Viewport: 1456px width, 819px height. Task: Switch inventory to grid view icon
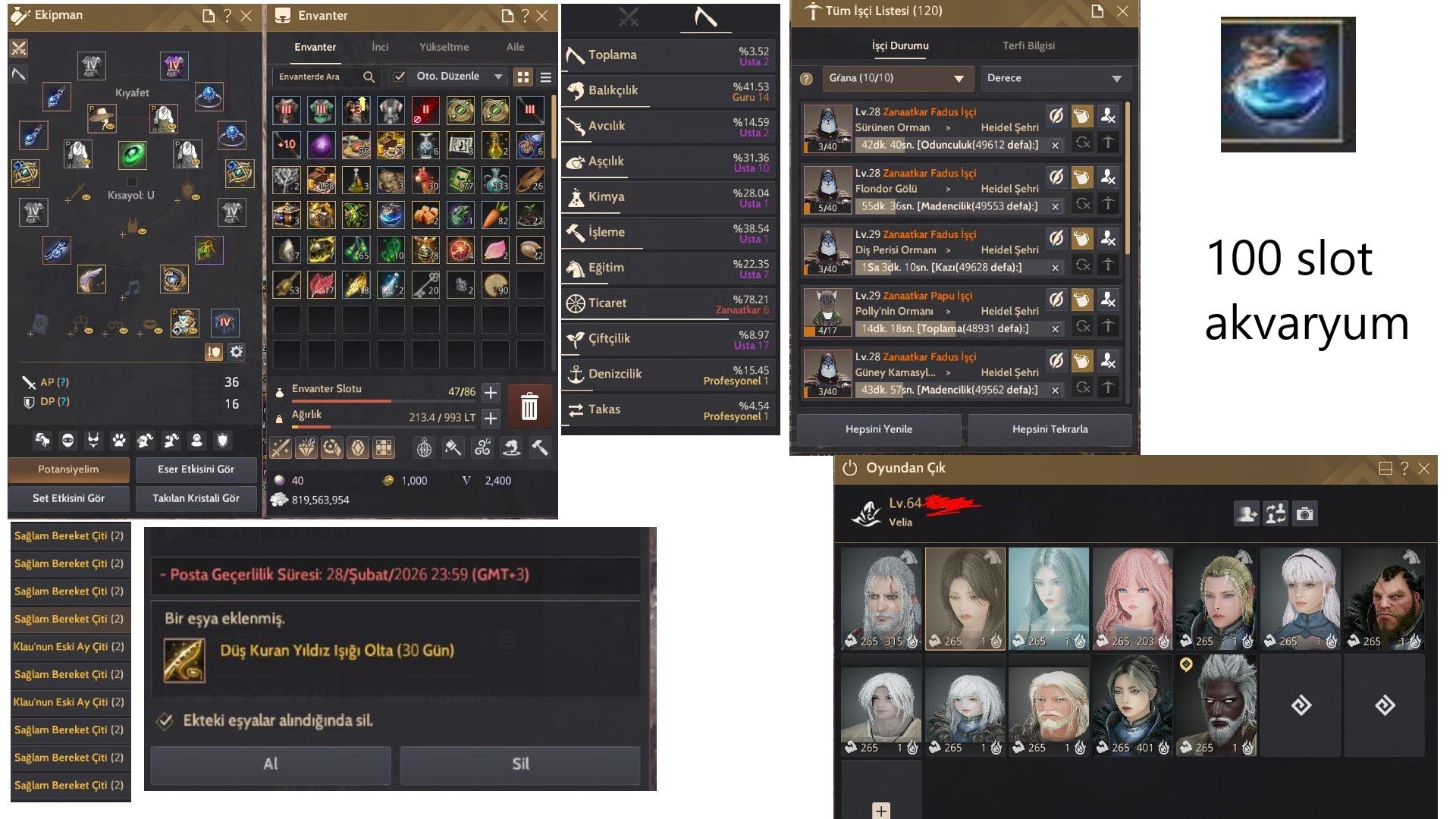[523, 77]
